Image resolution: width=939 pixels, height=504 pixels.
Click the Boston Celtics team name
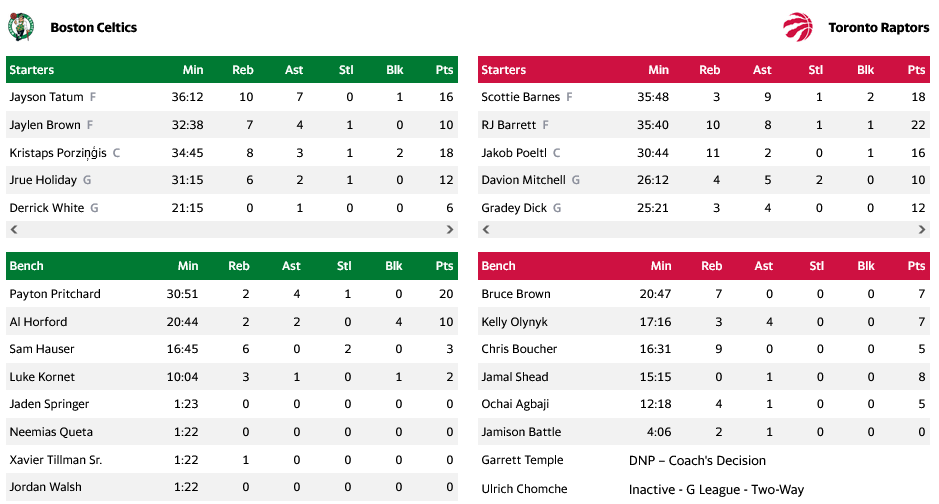(x=94, y=28)
